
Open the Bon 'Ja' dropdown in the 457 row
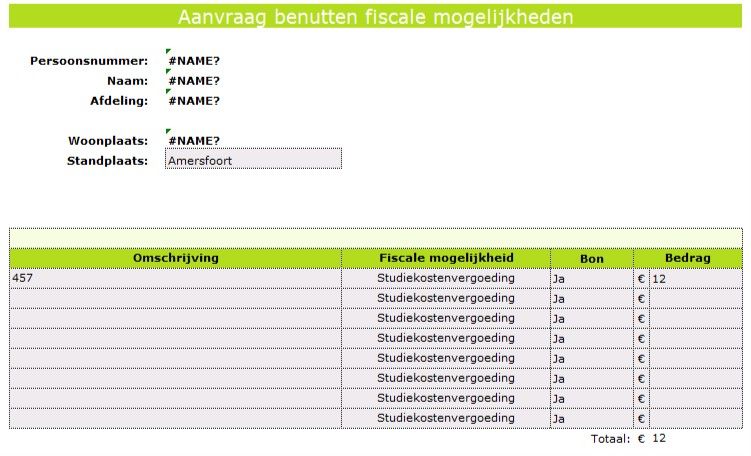click(591, 279)
